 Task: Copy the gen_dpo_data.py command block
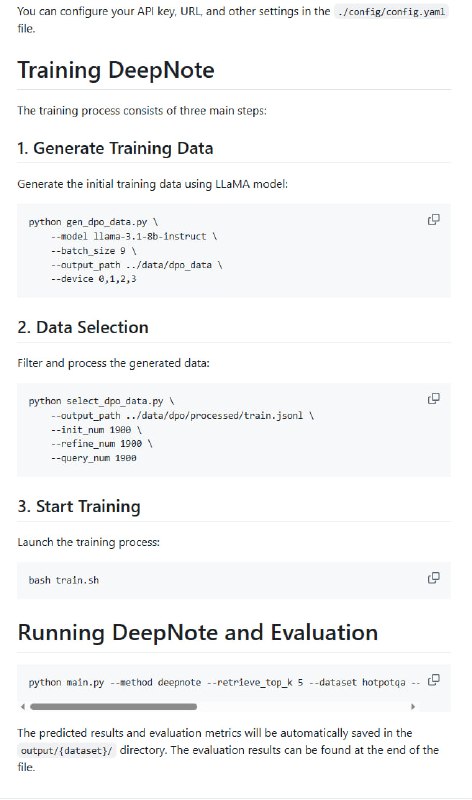click(x=433, y=220)
